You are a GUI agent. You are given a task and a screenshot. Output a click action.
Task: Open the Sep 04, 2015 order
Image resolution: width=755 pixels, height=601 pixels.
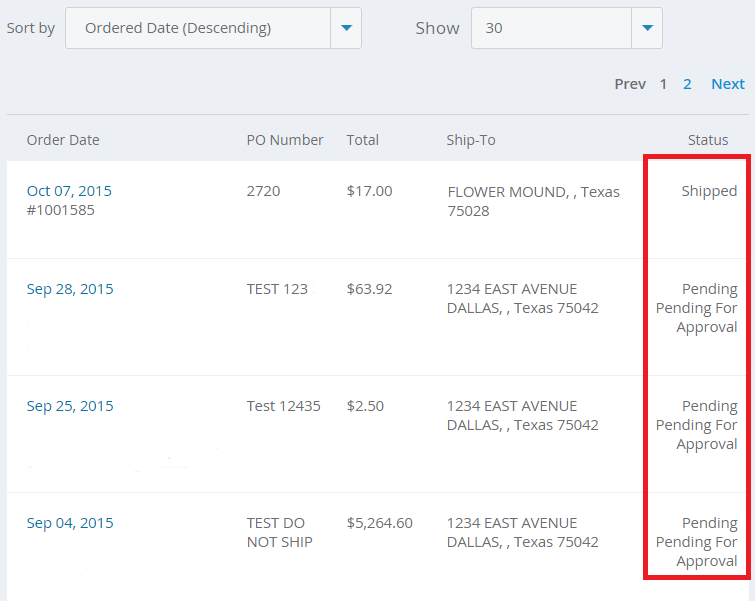[x=70, y=523]
